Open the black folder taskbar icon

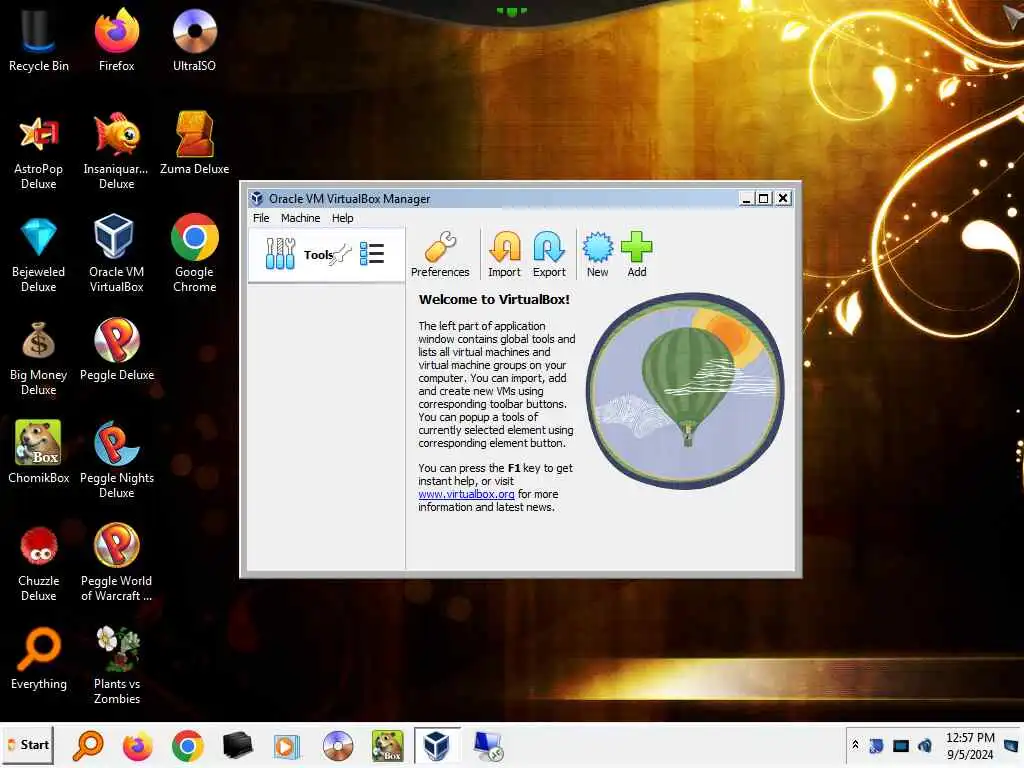(237, 746)
